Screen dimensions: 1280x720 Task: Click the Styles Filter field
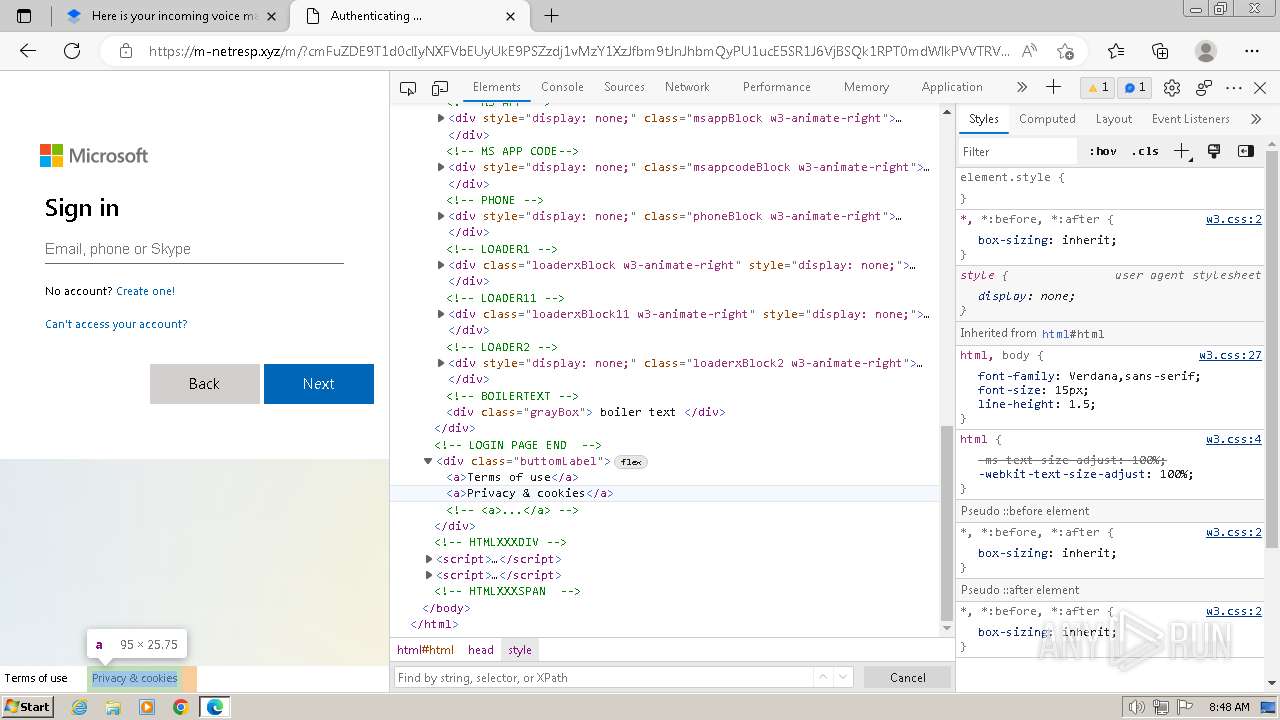tap(1018, 152)
